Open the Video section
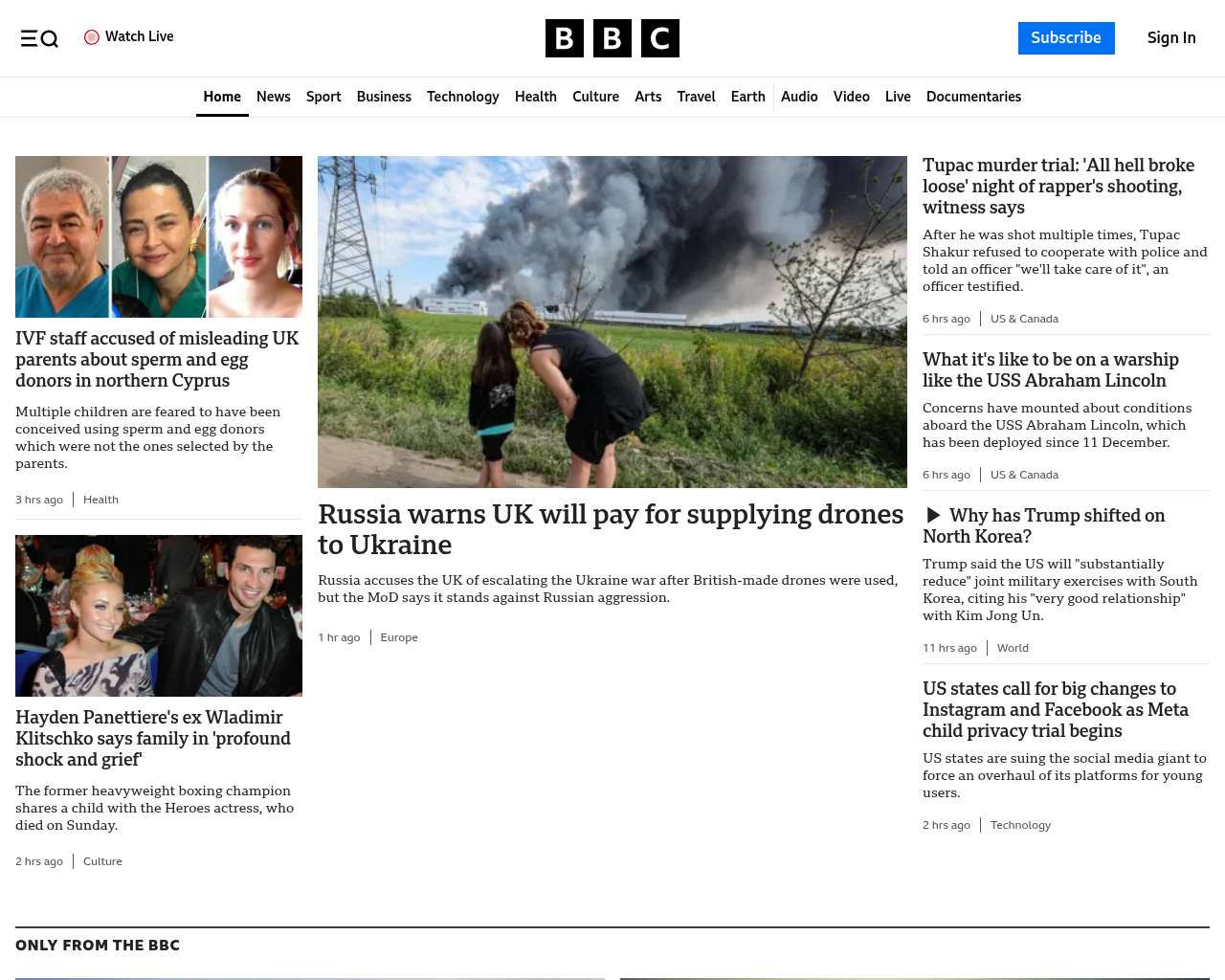The image size is (1225, 980). click(851, 97)
